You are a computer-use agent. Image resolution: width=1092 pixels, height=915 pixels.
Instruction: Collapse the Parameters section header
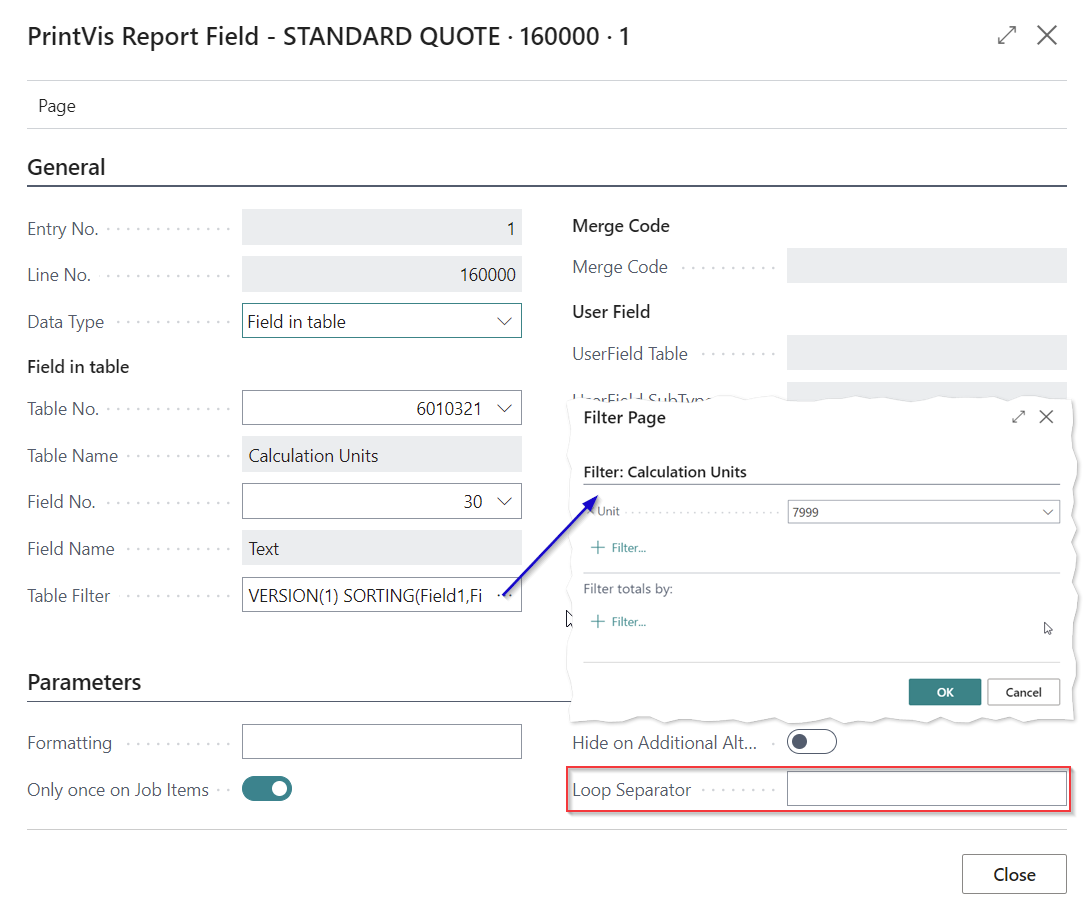coord(84,682)
